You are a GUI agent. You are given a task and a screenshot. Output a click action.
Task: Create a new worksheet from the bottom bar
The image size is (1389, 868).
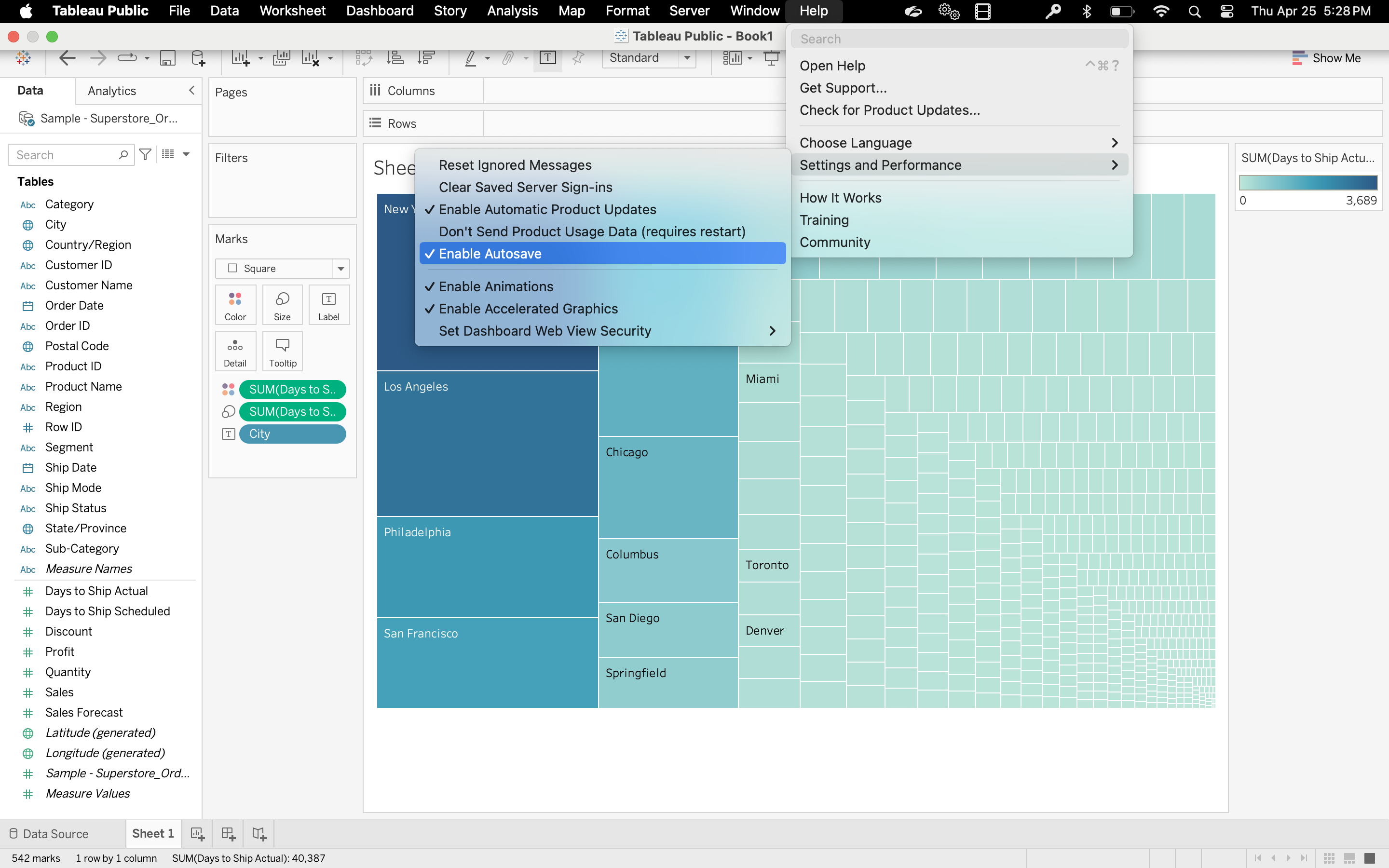click(197, 833)
